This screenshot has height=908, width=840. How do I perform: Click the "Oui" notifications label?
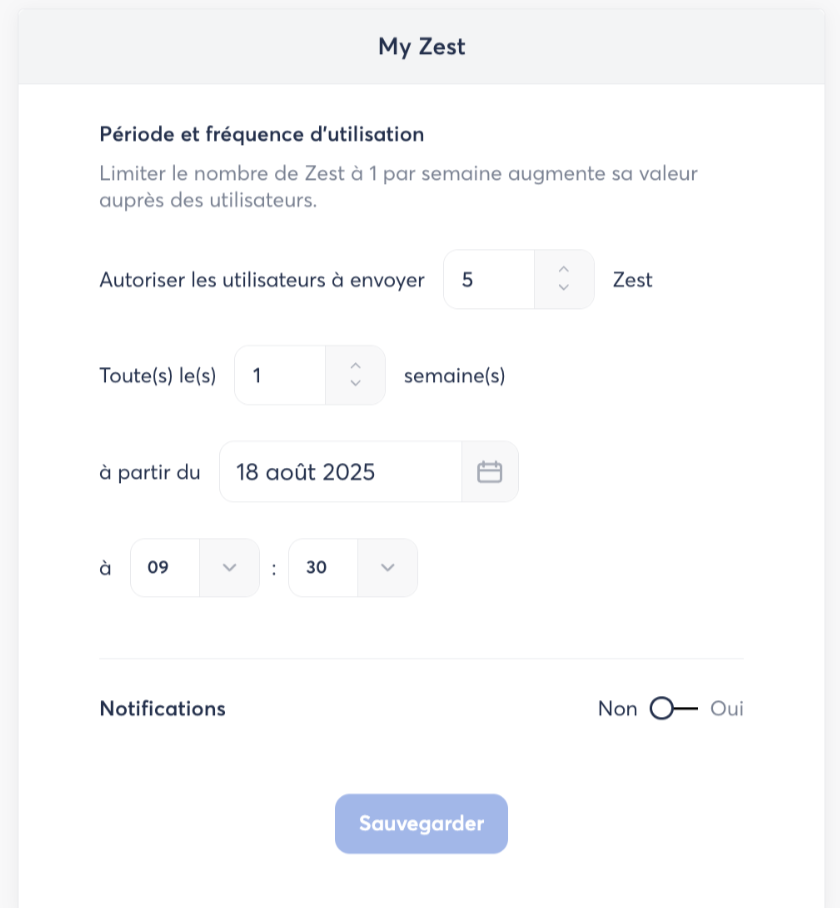tap(727, 709)
